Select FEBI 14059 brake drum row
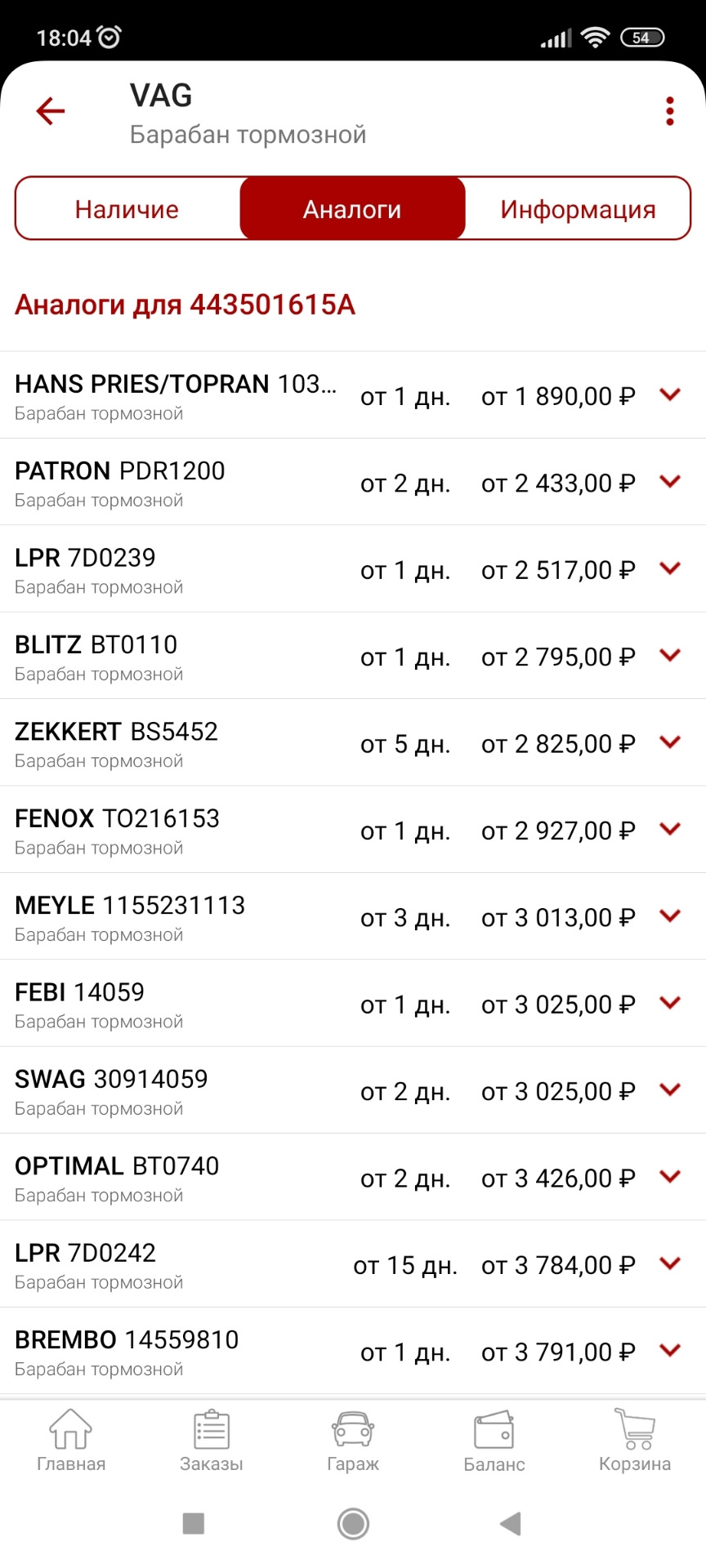Image resolution: width=706 pixels, height=1568 pixels. [353, 1004]
